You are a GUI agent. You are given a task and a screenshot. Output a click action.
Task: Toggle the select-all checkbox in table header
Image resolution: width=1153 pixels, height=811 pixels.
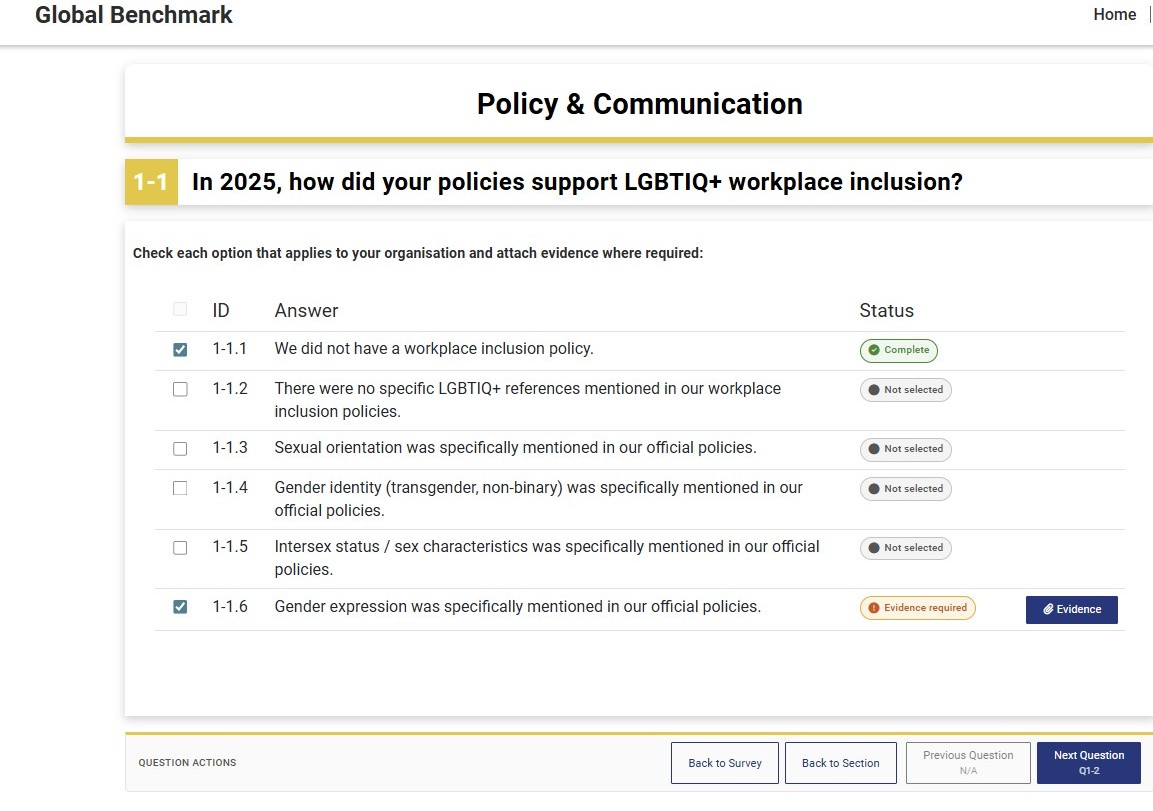click(x=180, y=310)
